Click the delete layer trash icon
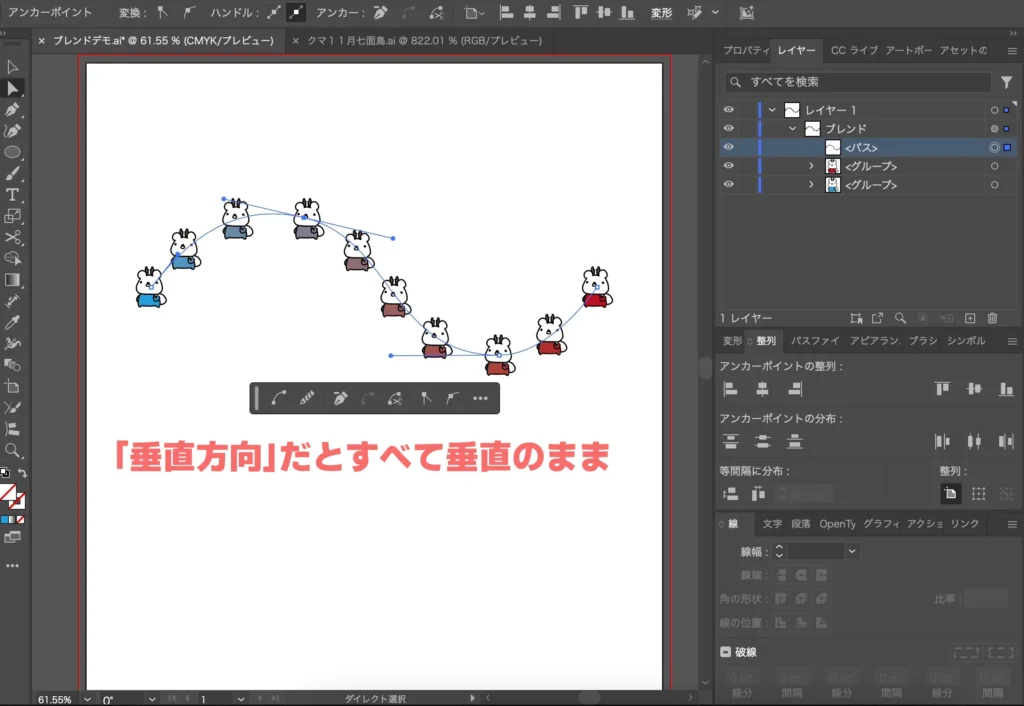1024x706 pixels. pyautogui.click(x=992, y=318)
